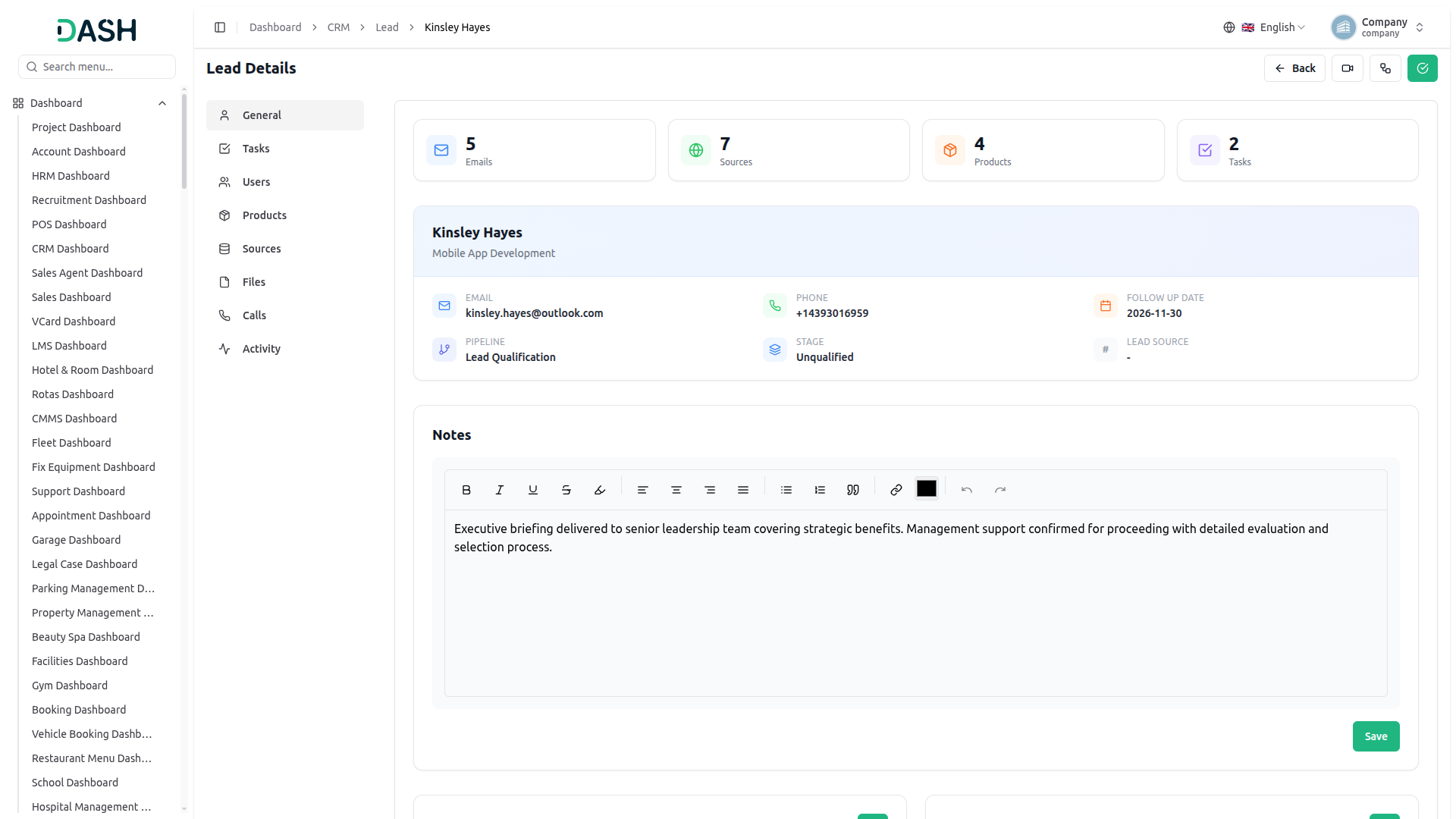Click the Sources globe card icon
Screen dimensions: 1456x819
pyautogui.click(x=696, y=150)
